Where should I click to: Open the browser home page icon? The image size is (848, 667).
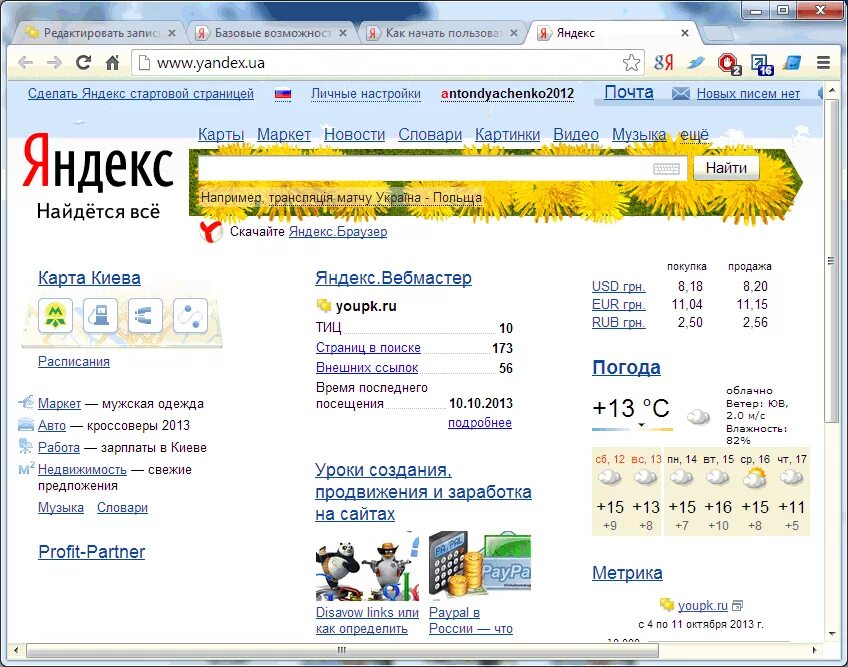point(112,63)
